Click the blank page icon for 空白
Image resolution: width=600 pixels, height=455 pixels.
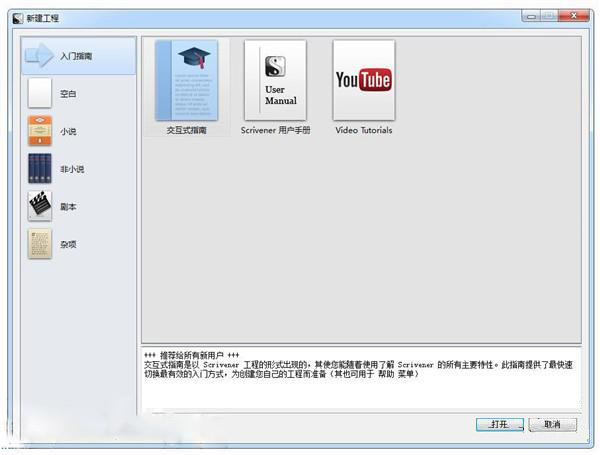point(39,93)
